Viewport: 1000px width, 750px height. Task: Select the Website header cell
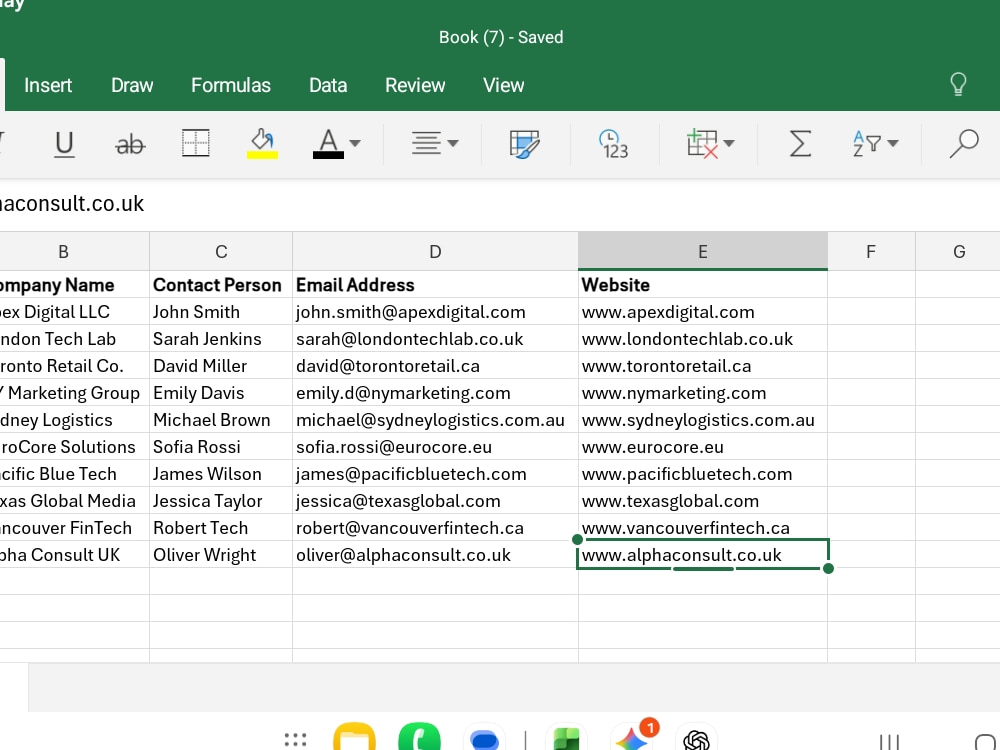tap(703, 284)
